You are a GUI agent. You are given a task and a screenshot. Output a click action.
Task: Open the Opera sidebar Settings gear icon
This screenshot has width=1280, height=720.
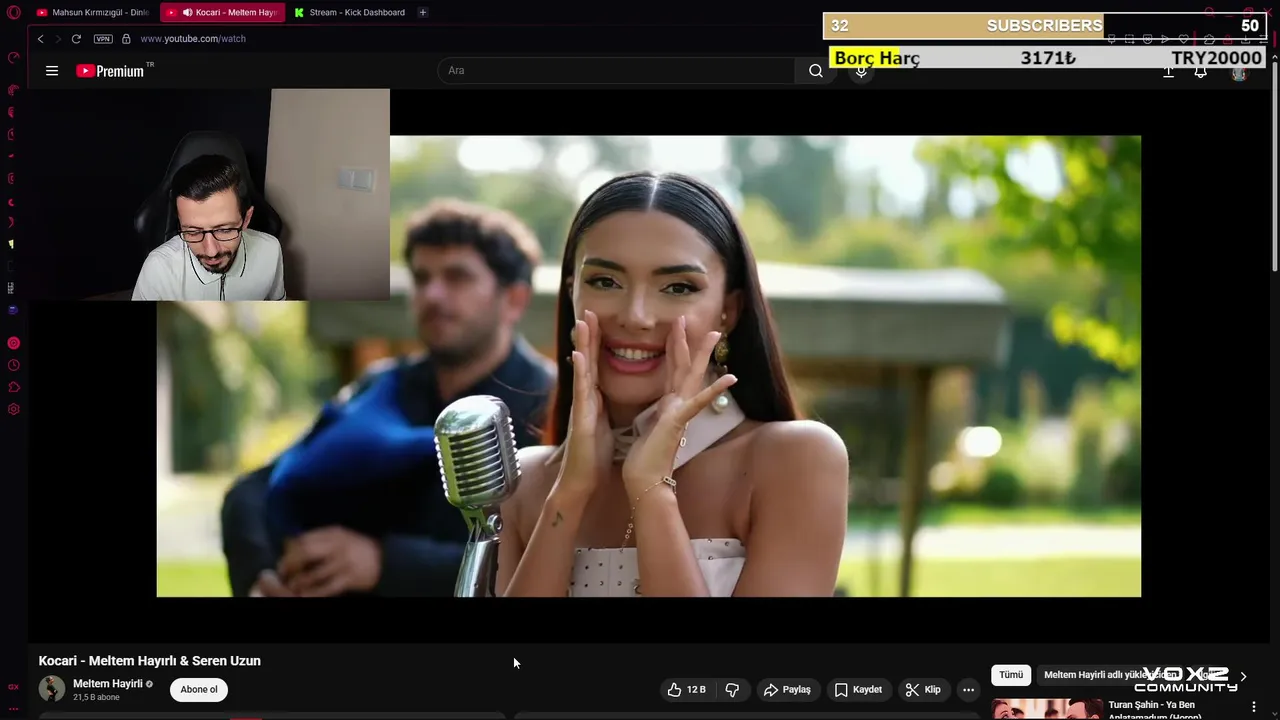pyautogui.click(x=13, y=409)
